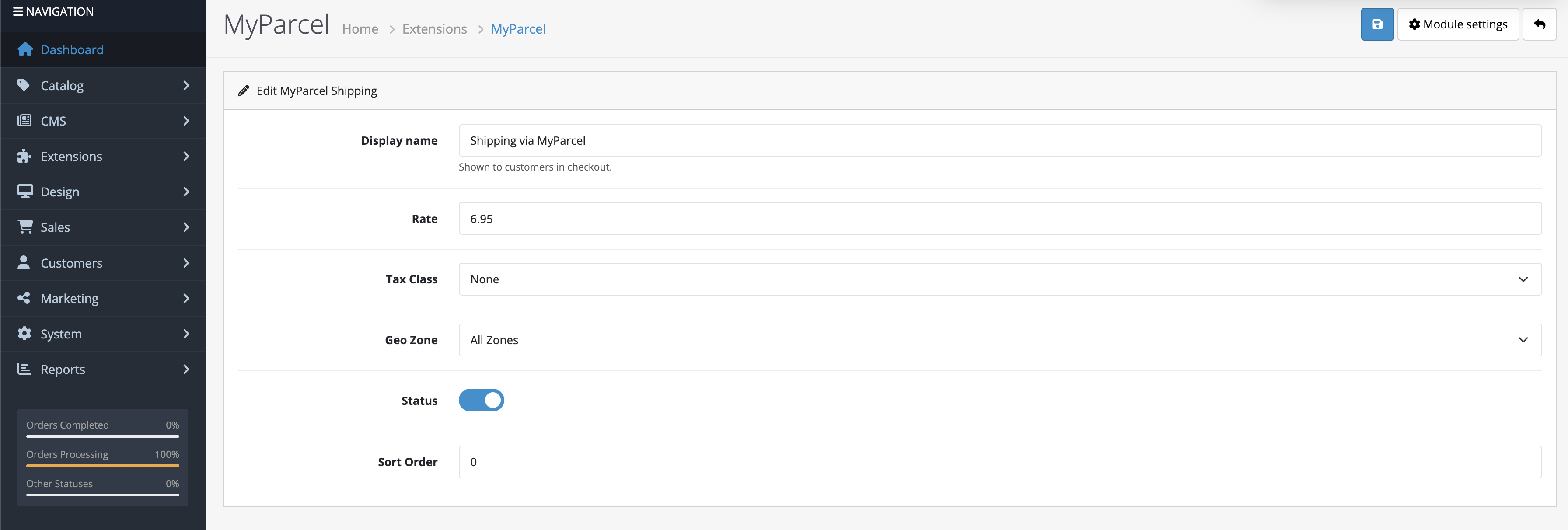
Task: Toggle the Status switch off
Action: point(481,401)
